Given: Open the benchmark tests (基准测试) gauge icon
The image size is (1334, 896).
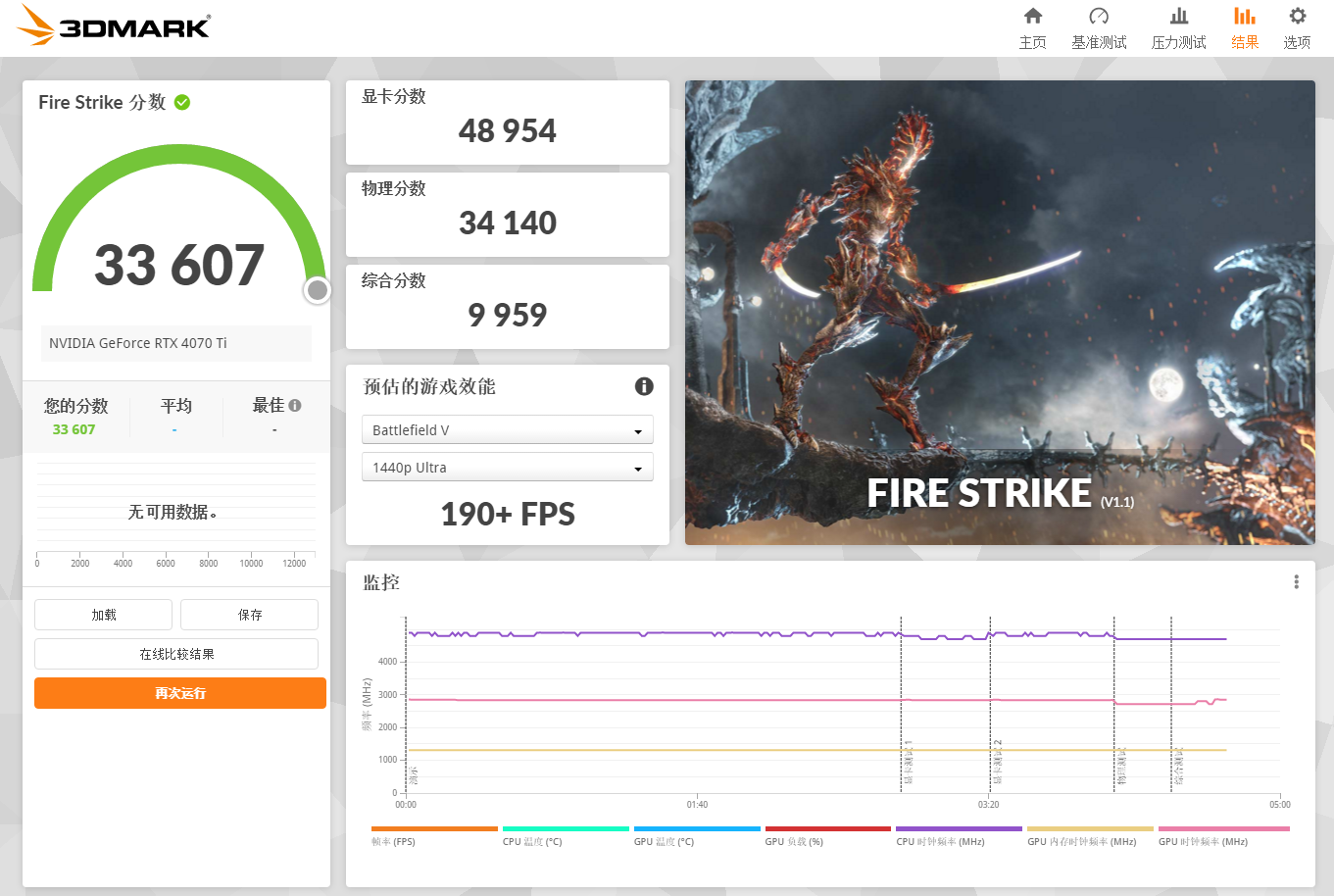Looking at the screenshot, I should coord(1099,16).
